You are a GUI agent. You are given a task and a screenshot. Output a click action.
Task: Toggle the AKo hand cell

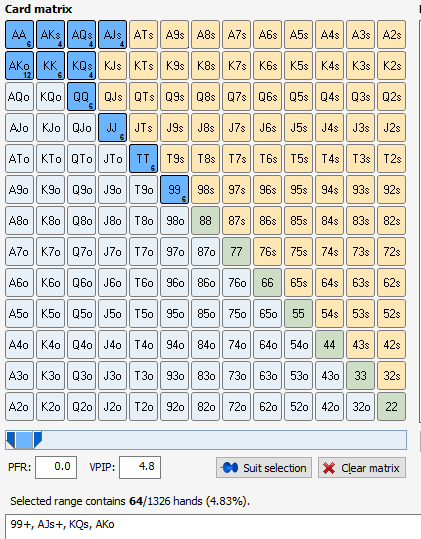(x=20, y=66)
